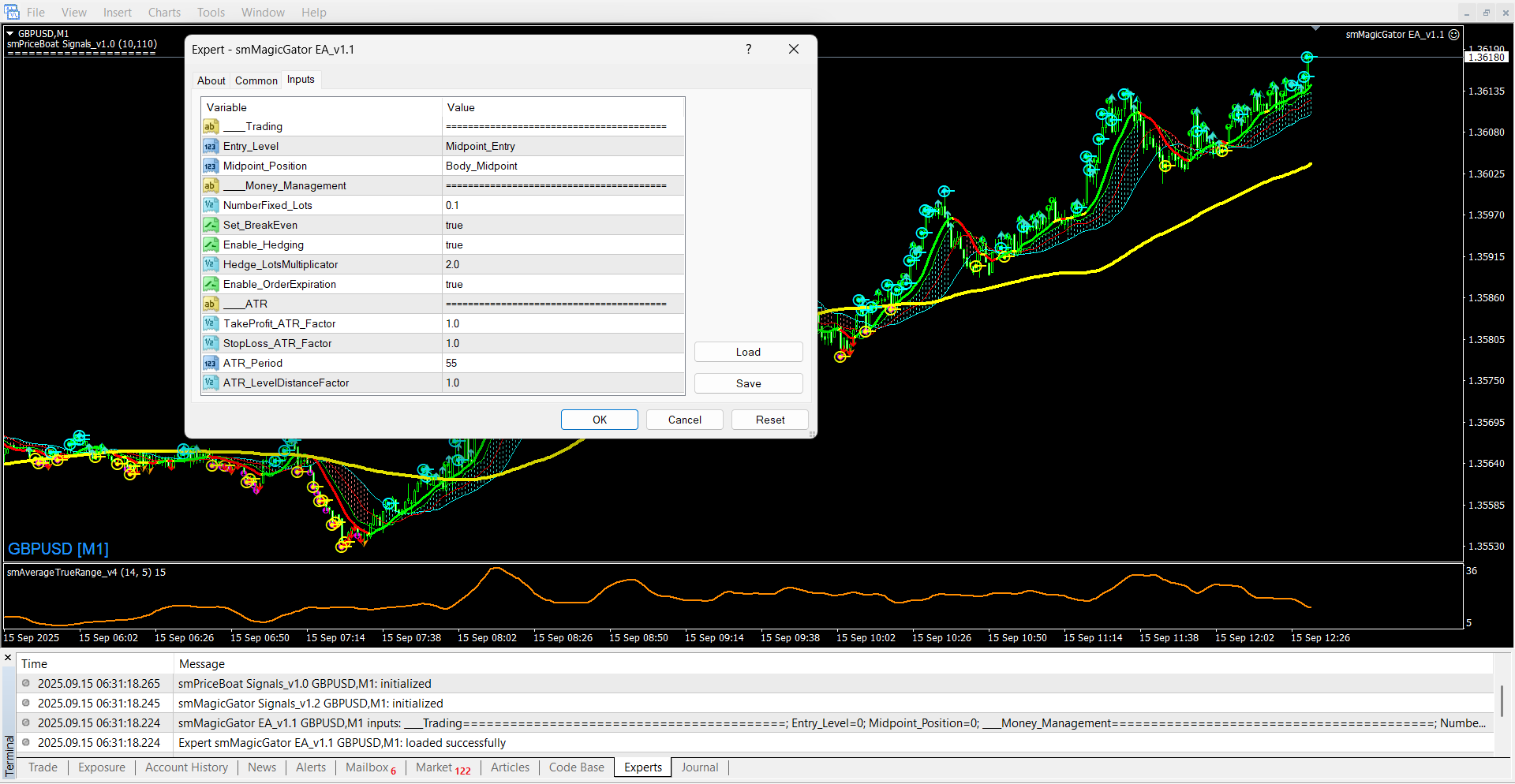
Task: Click the Set_BreakEven boolean variable icon
Action: [210, 226]
